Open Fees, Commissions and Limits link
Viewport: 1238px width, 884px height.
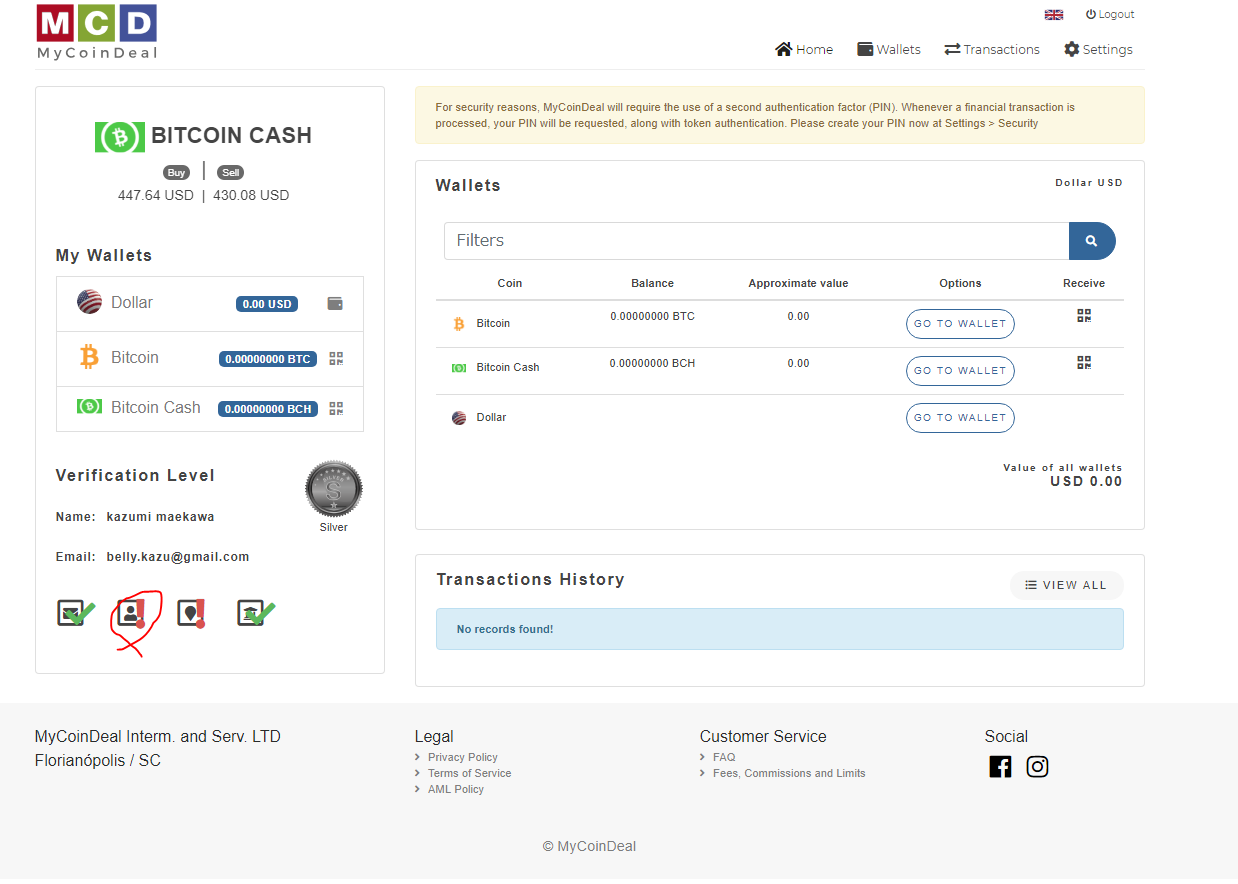click(789, 774)
